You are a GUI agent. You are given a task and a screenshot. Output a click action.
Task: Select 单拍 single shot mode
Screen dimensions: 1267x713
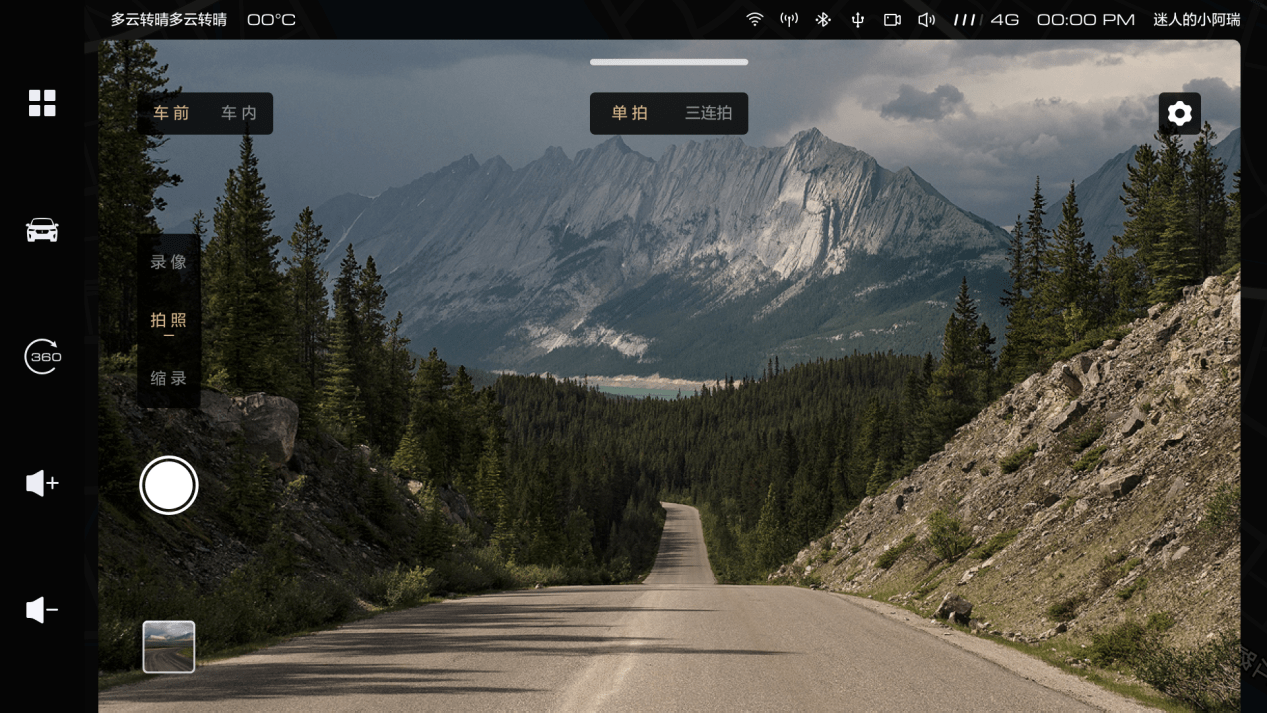630,113
